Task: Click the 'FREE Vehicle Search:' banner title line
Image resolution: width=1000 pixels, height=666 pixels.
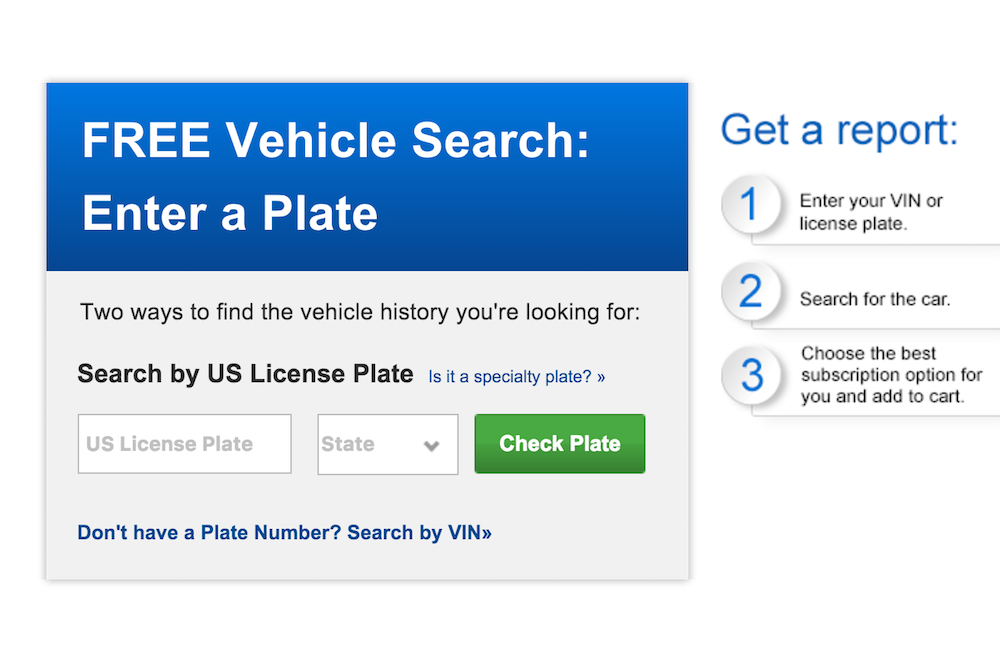Action: click(335, 140)
